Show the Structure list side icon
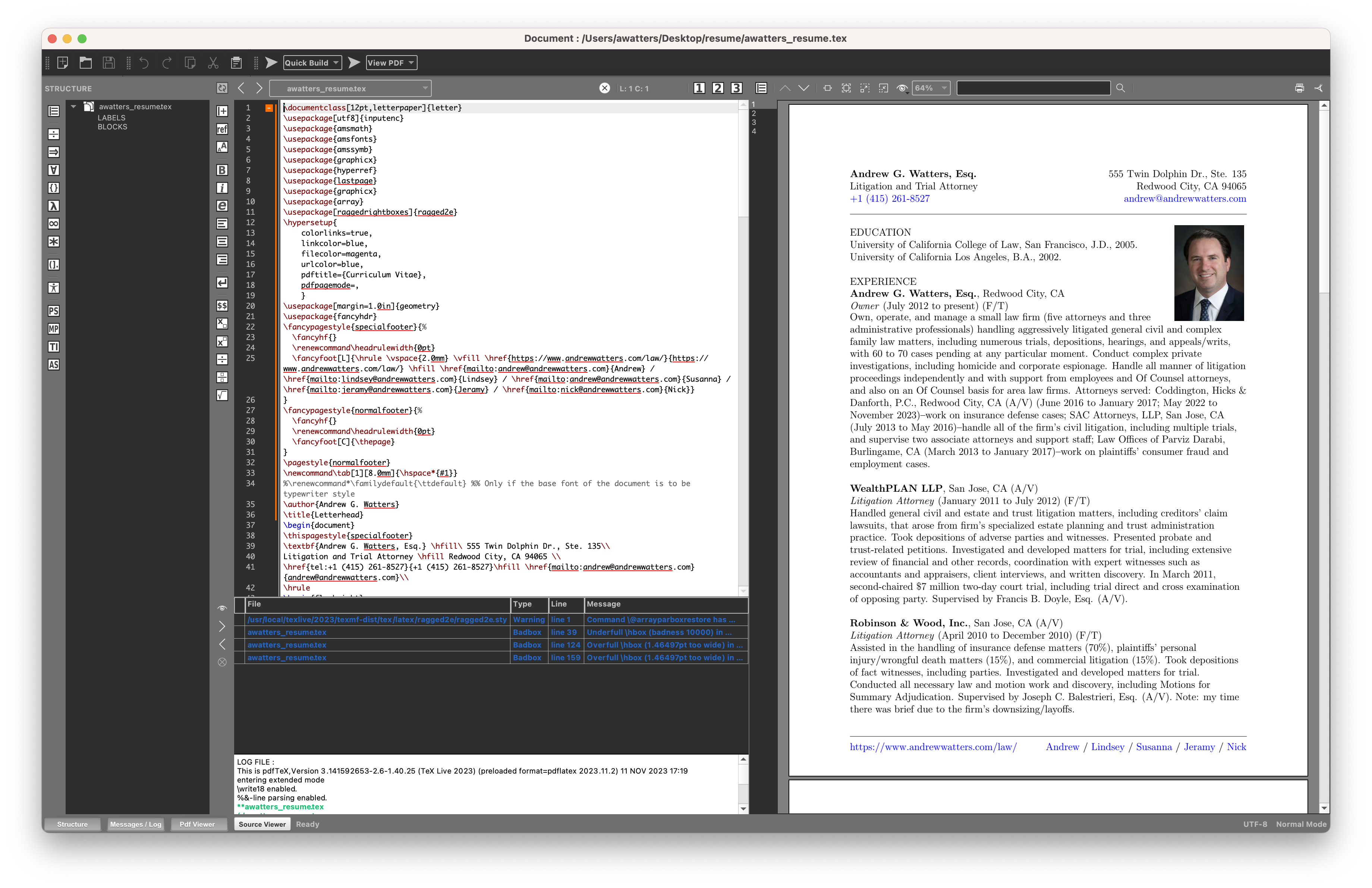 pos(54,111)
